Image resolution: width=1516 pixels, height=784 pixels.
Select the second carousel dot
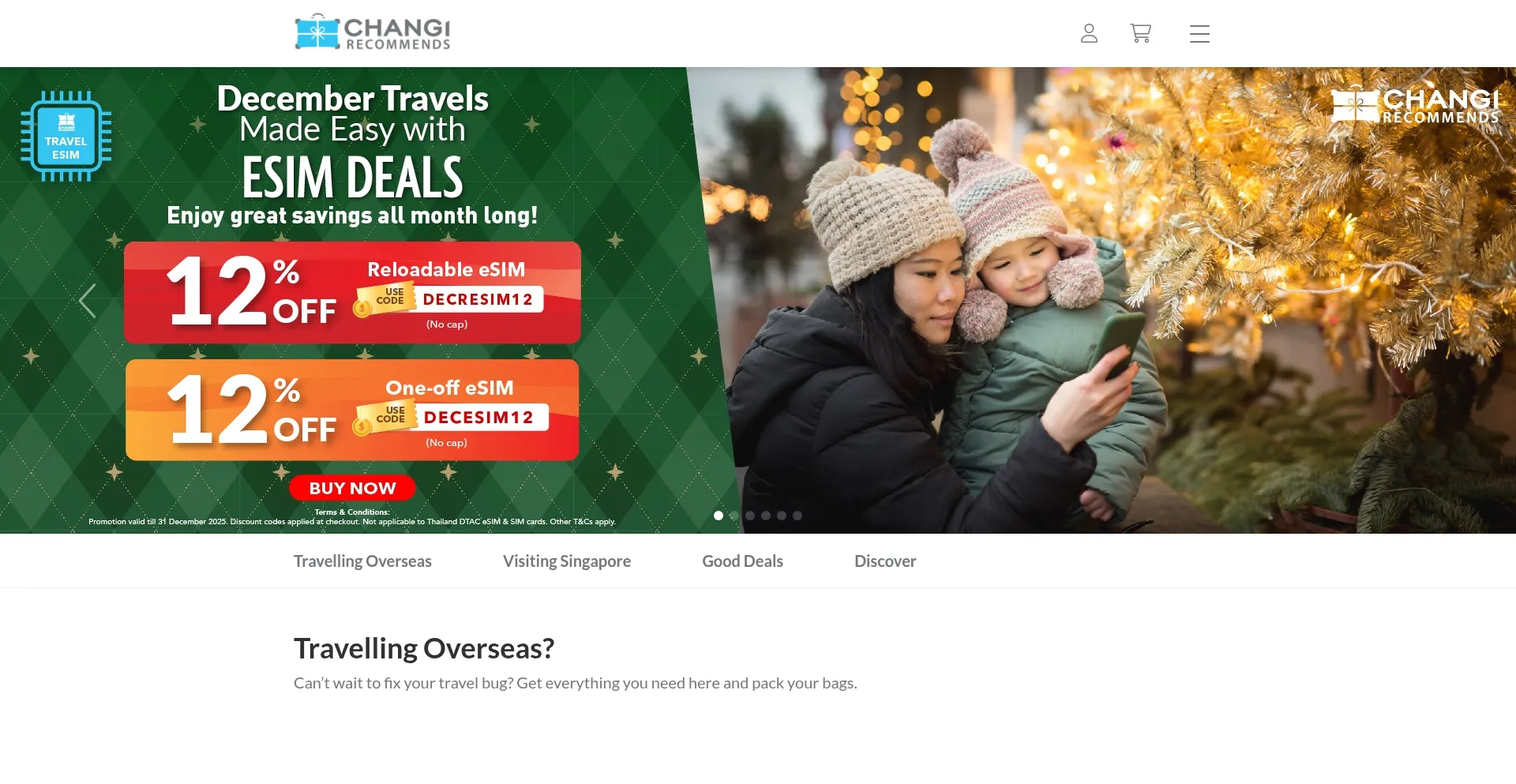734,516
